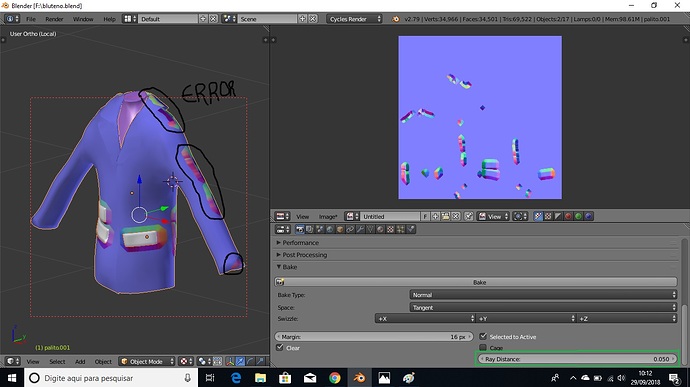This screenshot has width=690, height=387.
Task: Open the Space dropdown set to Tangent
Action: coord(543,307)
